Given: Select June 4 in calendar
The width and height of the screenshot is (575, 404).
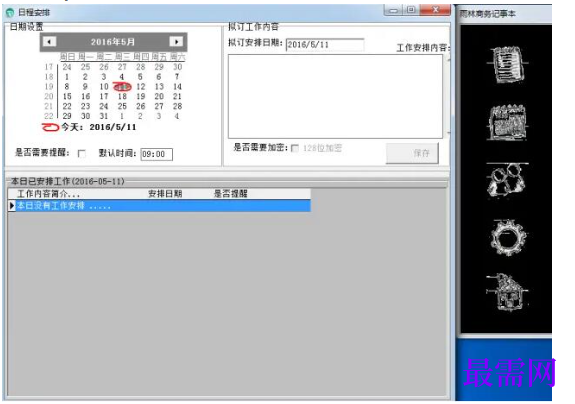Looking at the screenshot, I should pos(177,116).
